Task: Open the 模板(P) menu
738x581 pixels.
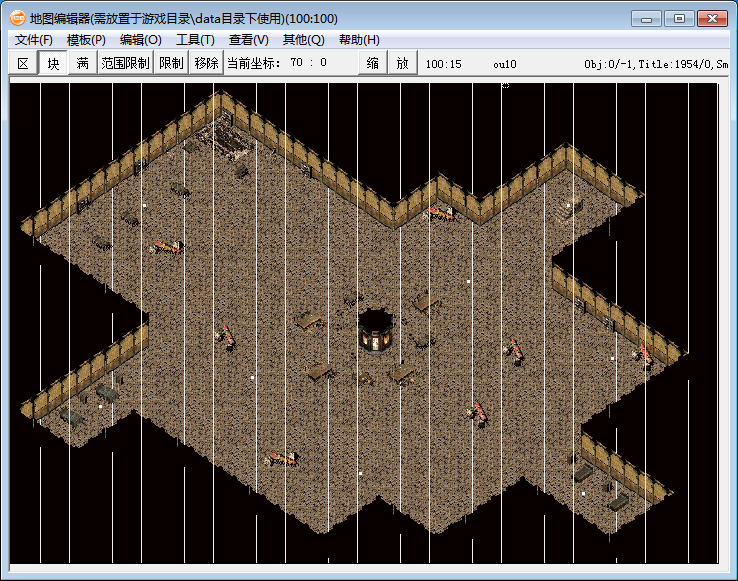Action: point(86,40)
